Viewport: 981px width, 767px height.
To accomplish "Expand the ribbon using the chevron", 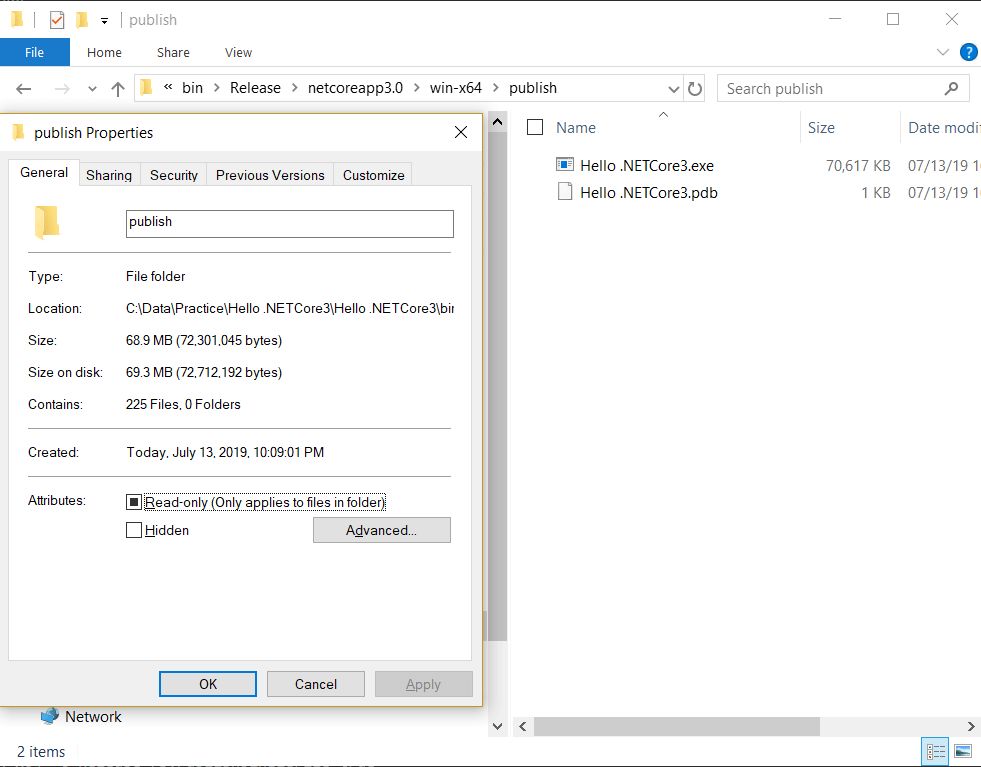I will click(942, 52).
